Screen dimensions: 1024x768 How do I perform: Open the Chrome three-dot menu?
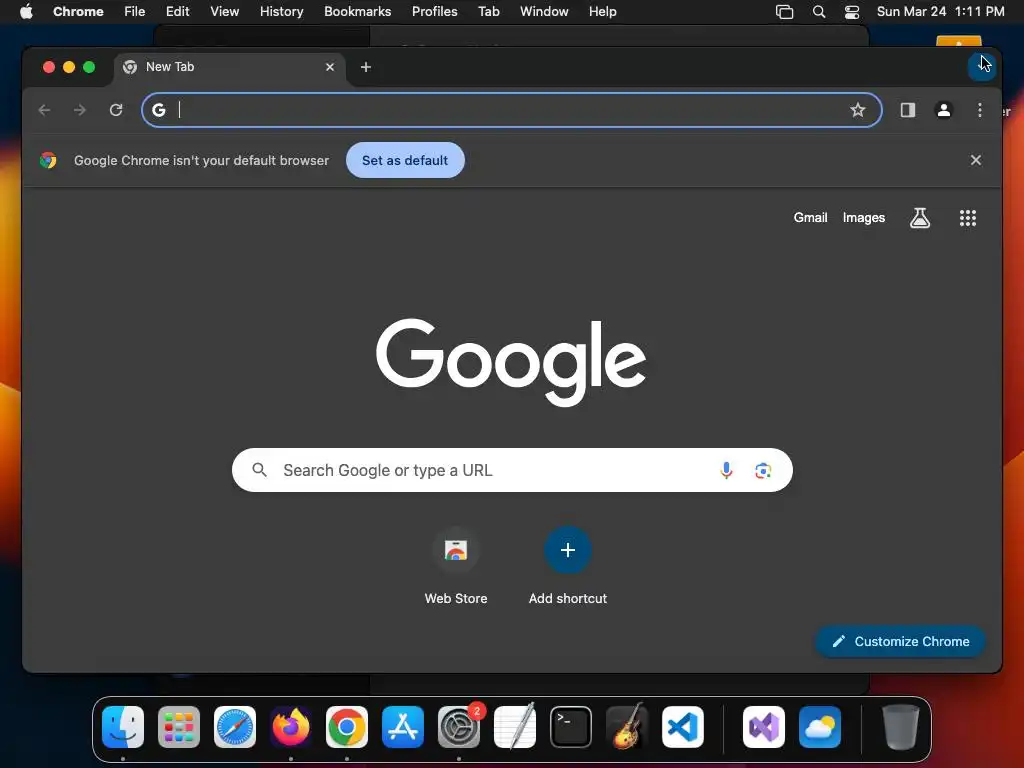[x=980, y=110]
